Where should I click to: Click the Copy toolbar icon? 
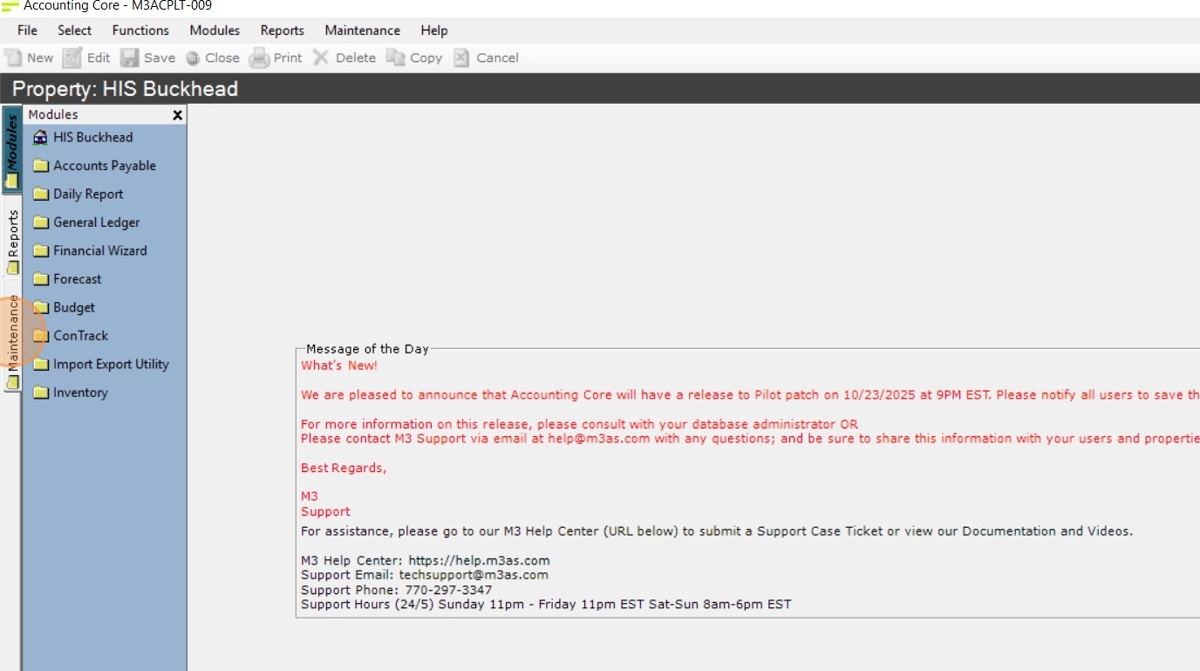pyautogui.click(x=396, y=58)
